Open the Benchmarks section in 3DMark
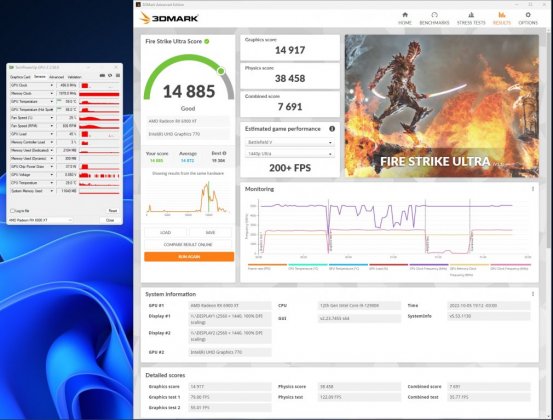Screen dimensions: 553x420 [x=434, y=18]
